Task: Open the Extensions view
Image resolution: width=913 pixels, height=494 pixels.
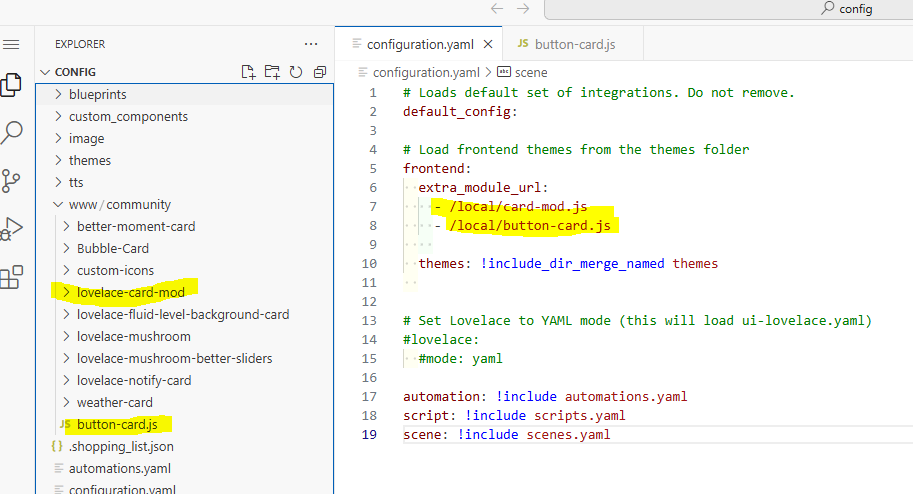Action: coord(12,277)
